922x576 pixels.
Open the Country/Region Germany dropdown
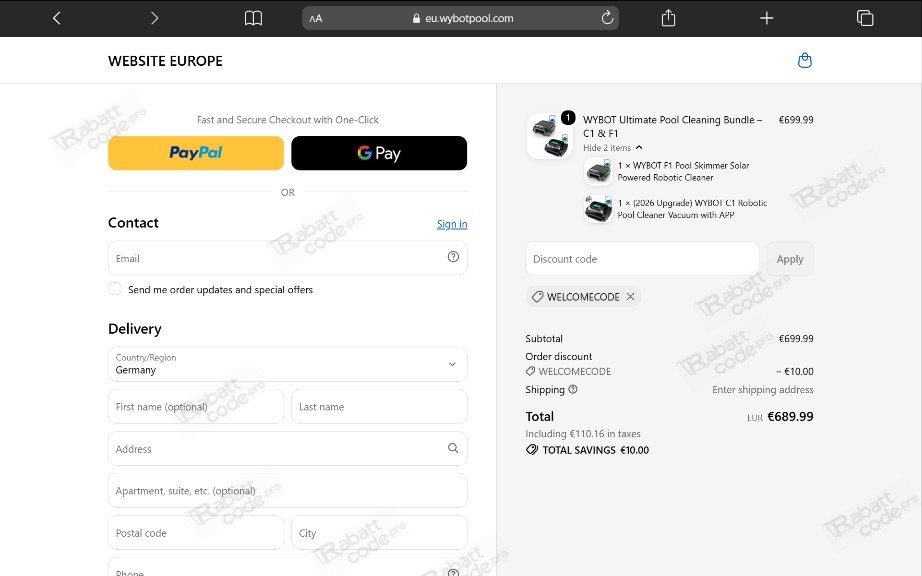tap(288, 364)
